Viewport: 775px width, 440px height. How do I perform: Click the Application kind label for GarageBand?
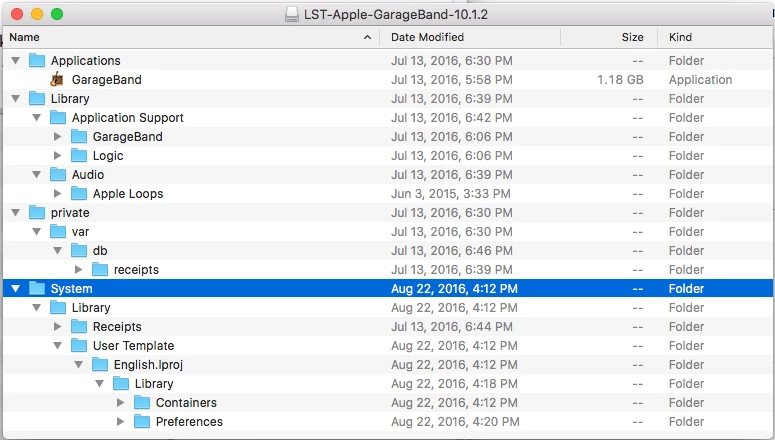[x=700, y=80]
